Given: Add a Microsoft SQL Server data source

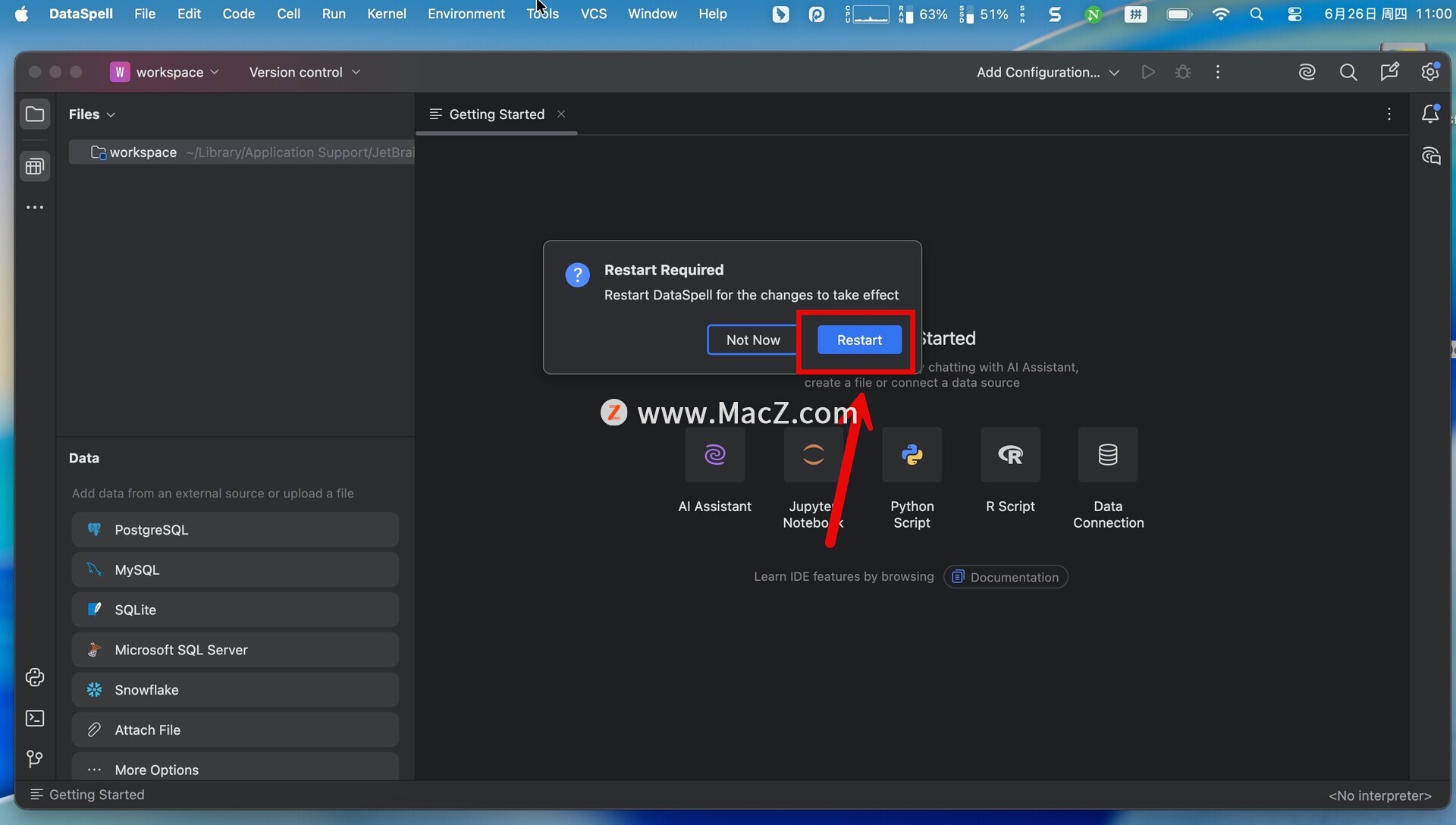Looking at the screenshot, I should pos(235,651).
